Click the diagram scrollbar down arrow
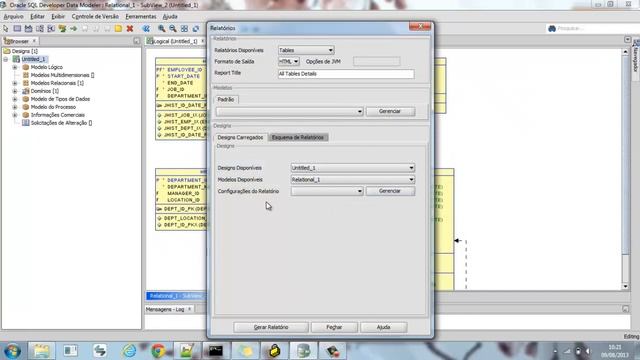Viewport: 640px width, 360px height. (x=626, y=287)
